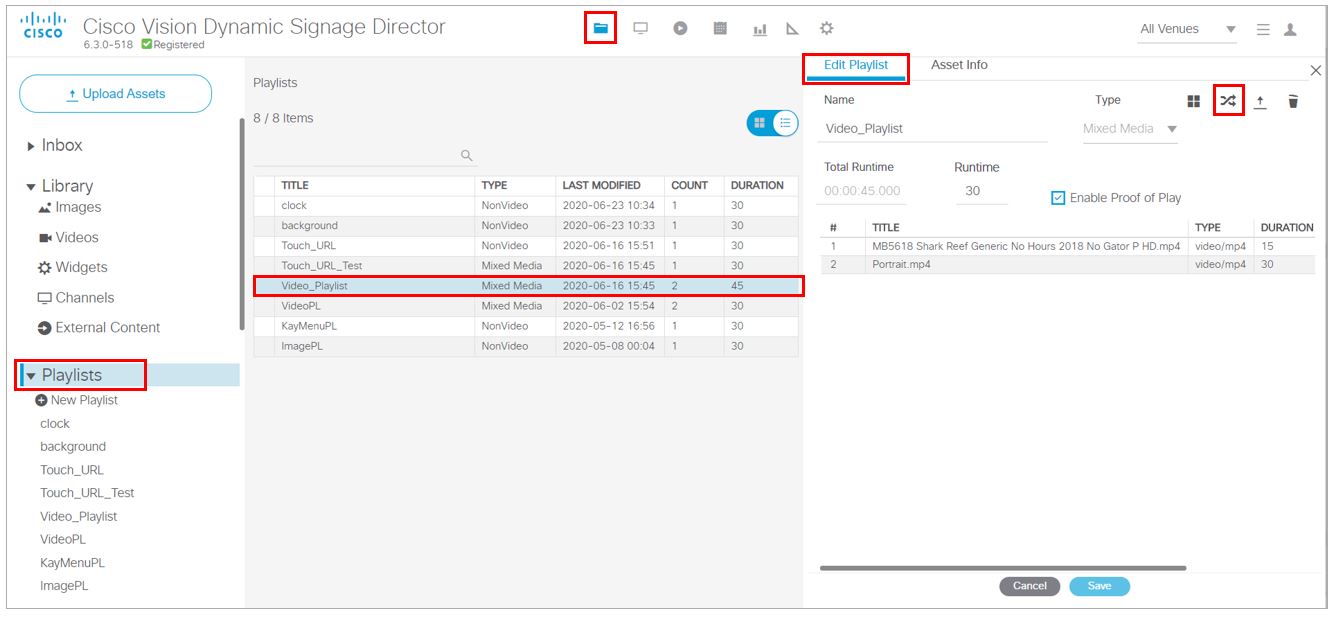
Task: Select the KayMenuPL row in playlists table
Action: (x=526, y=326)
